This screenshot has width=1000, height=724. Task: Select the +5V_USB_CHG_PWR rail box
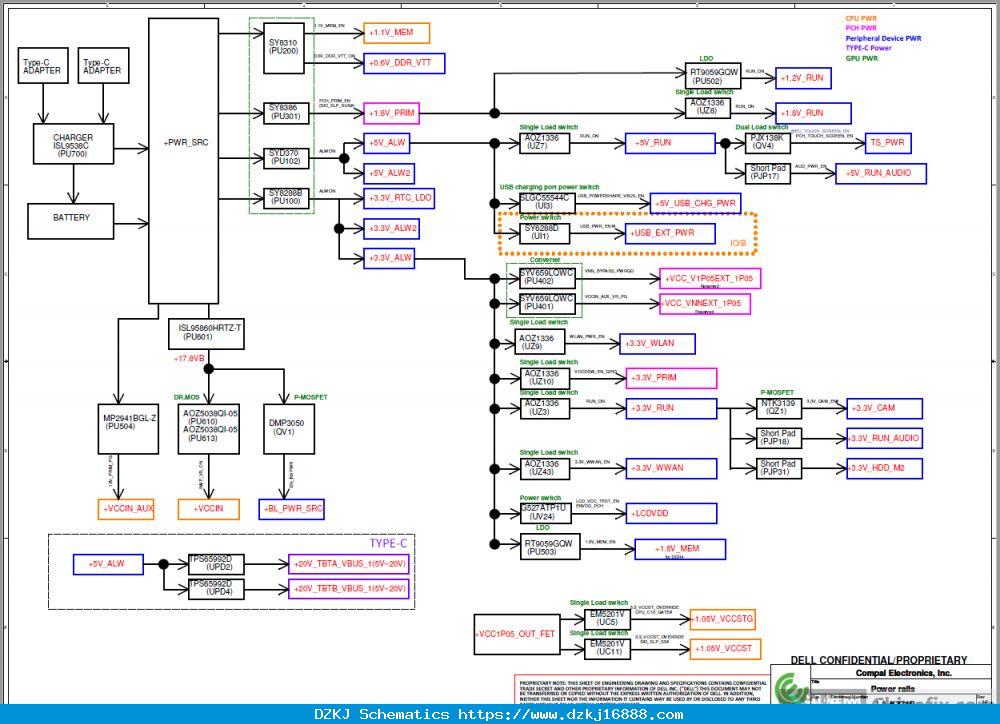point(695,203)
